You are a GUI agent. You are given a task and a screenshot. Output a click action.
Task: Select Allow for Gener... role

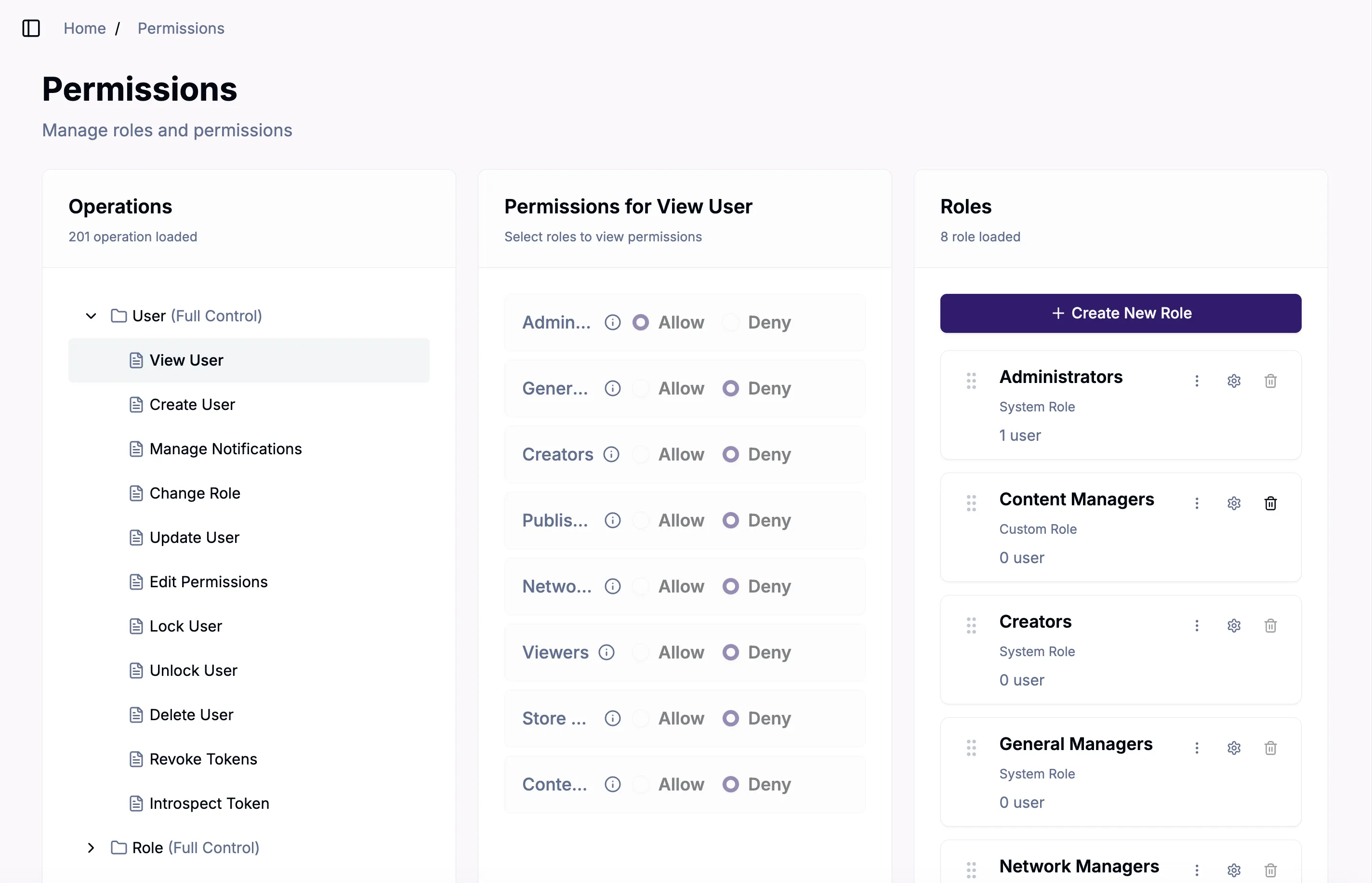tap(640, 388)
